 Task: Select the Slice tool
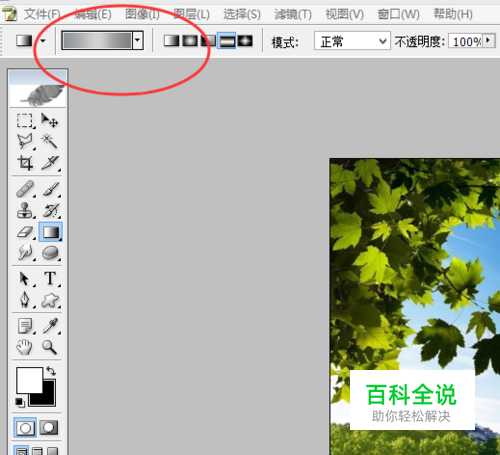50,163
